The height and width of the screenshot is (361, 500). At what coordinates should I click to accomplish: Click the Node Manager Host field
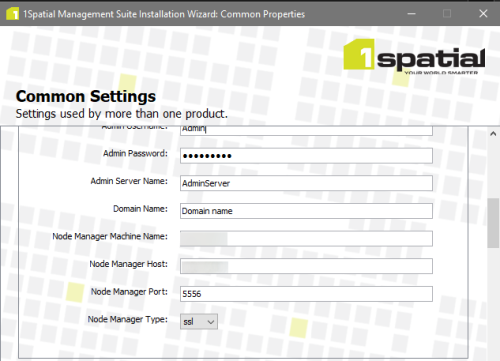point(306,266)
